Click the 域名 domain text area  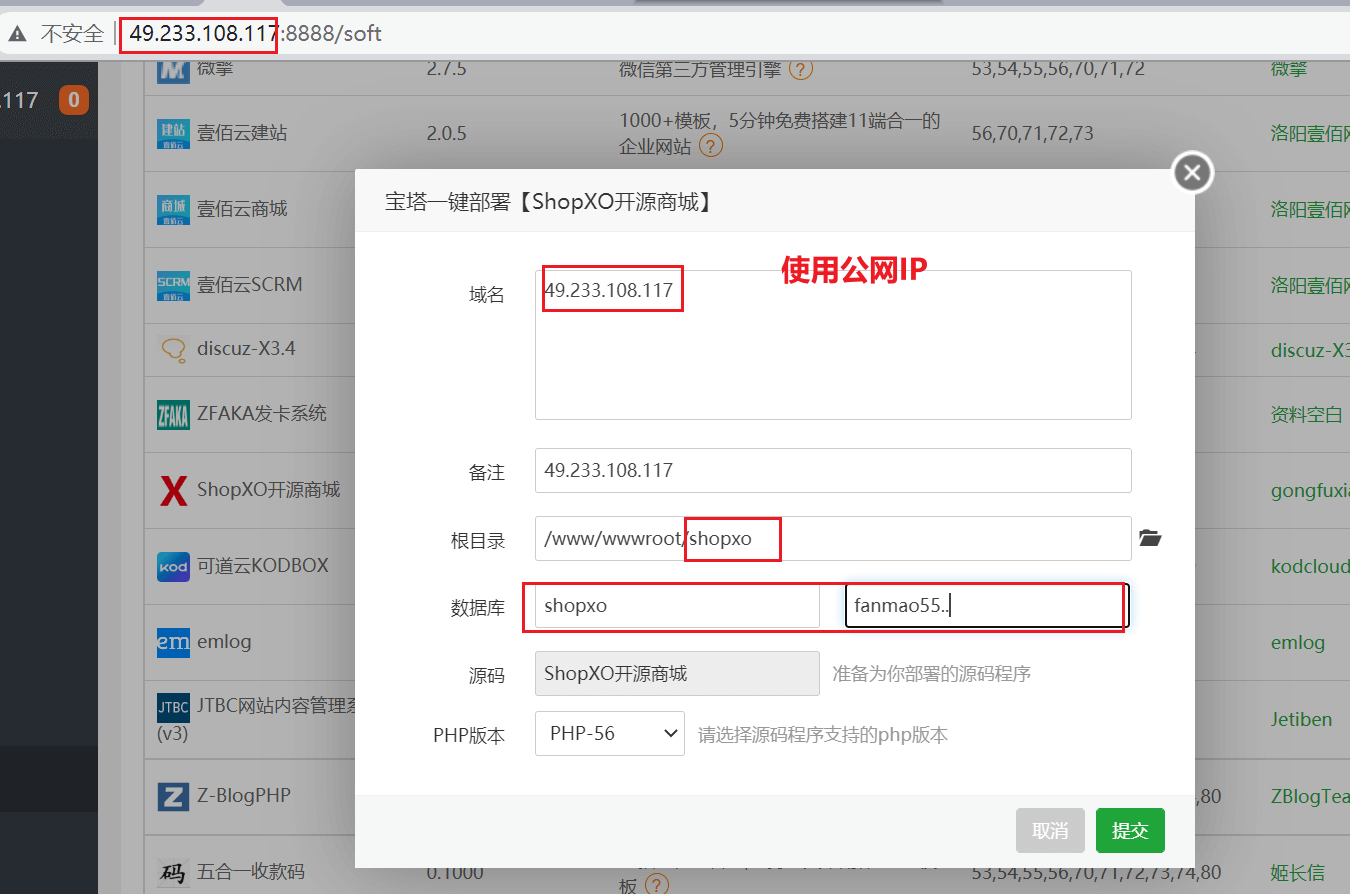click(833, 345)
